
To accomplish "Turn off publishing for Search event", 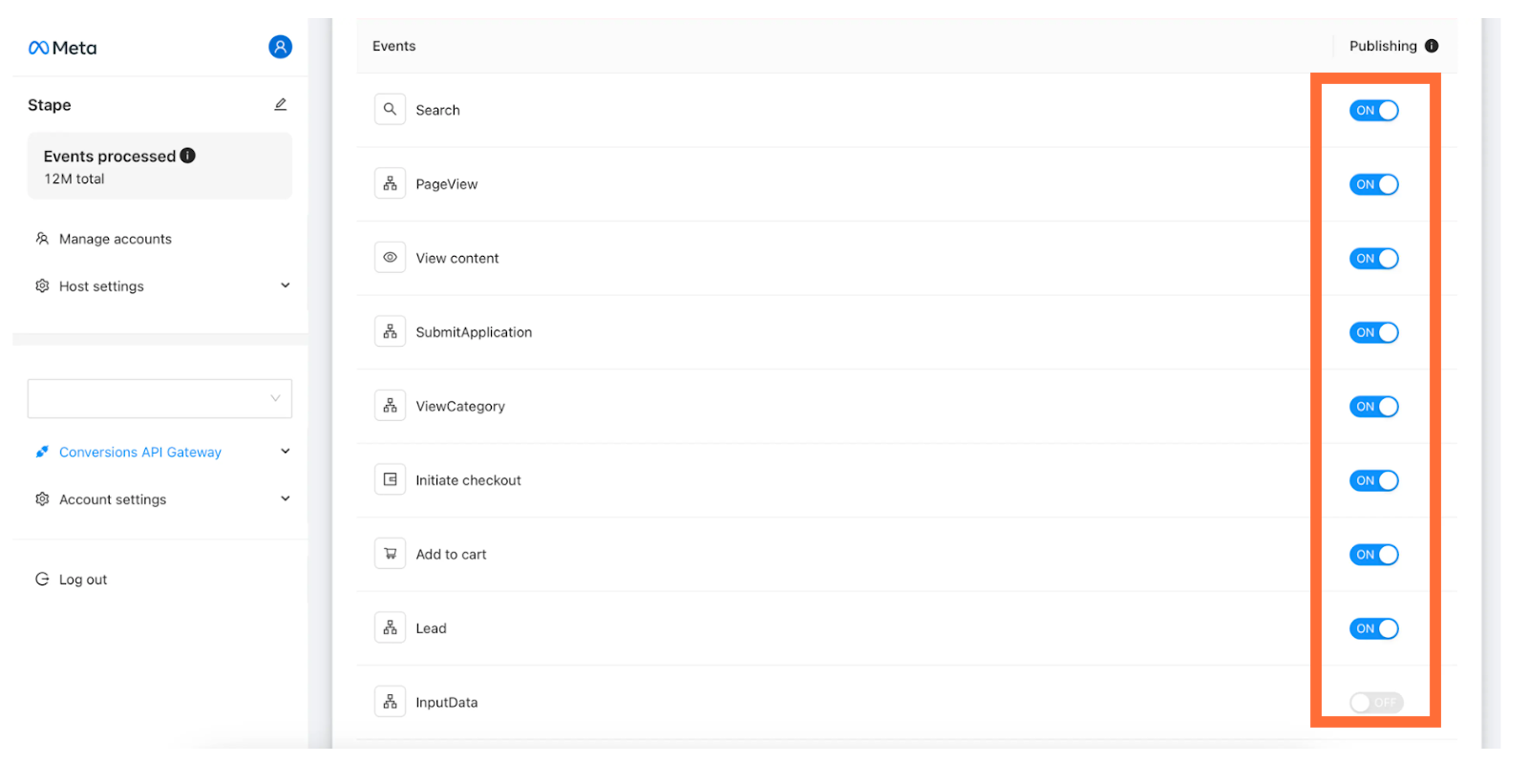I will point(1373,111).
